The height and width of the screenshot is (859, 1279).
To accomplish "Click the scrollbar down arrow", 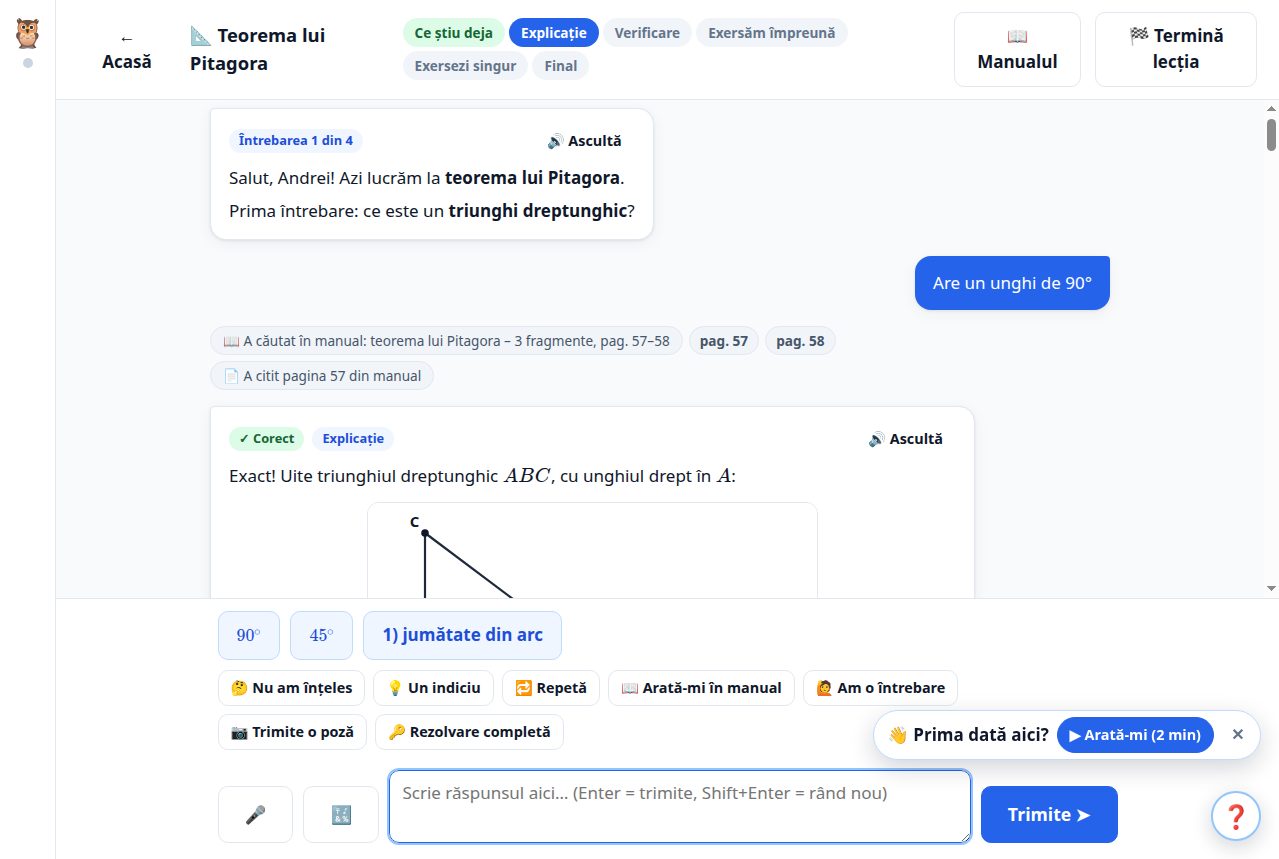I will click(x=1272, y=588).
